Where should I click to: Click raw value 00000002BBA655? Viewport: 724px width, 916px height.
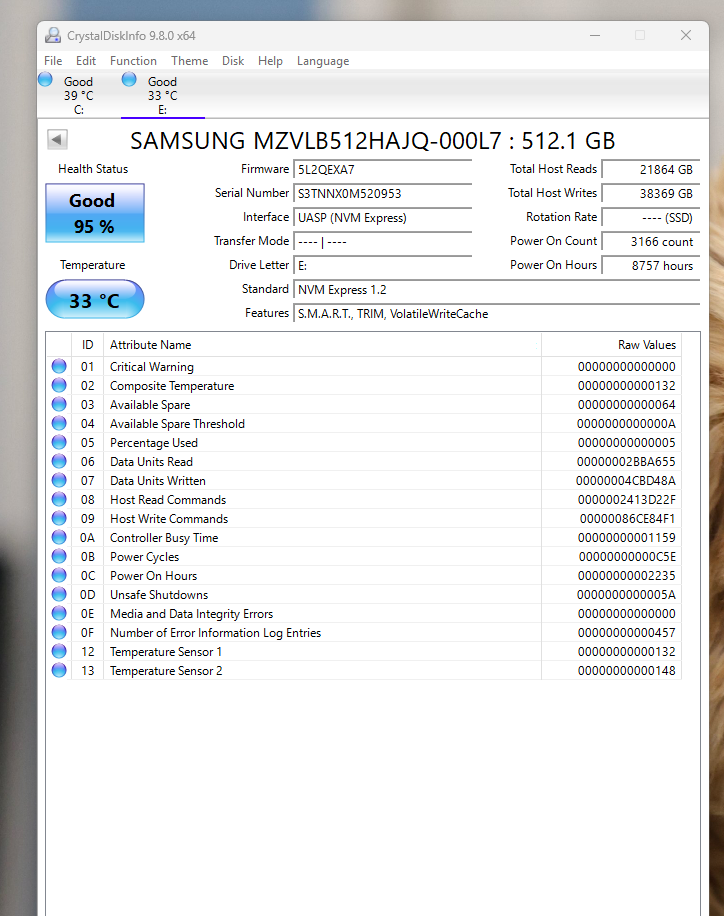(x=626, y=462)
